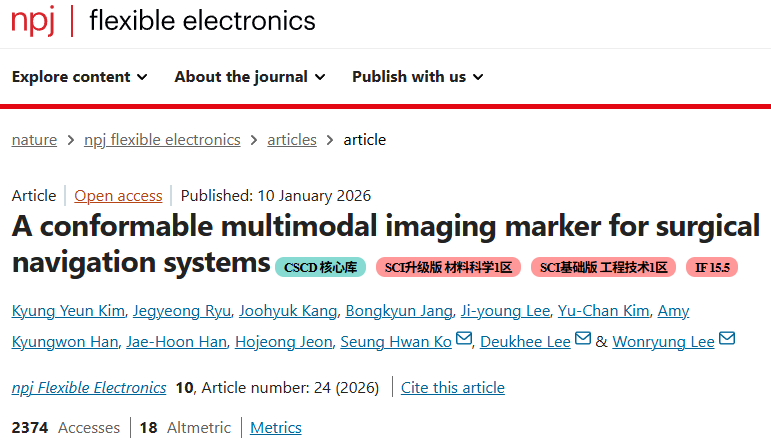The image size is (771, 441).
Task: Click email envelope icon beside Seung Hwan Ko
Action: tap(463, 340)
